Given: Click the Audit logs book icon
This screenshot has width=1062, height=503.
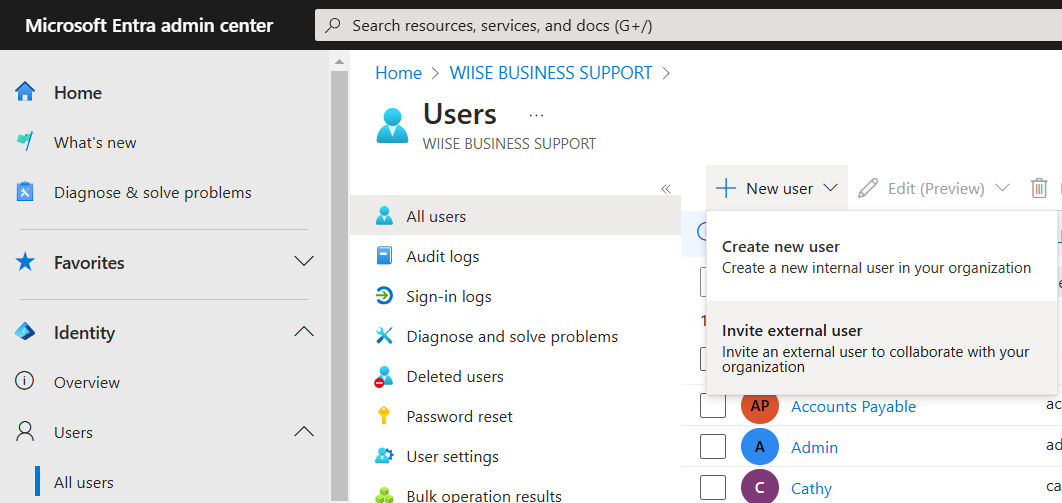Looking at the screenshot, I should pos(384,256).
